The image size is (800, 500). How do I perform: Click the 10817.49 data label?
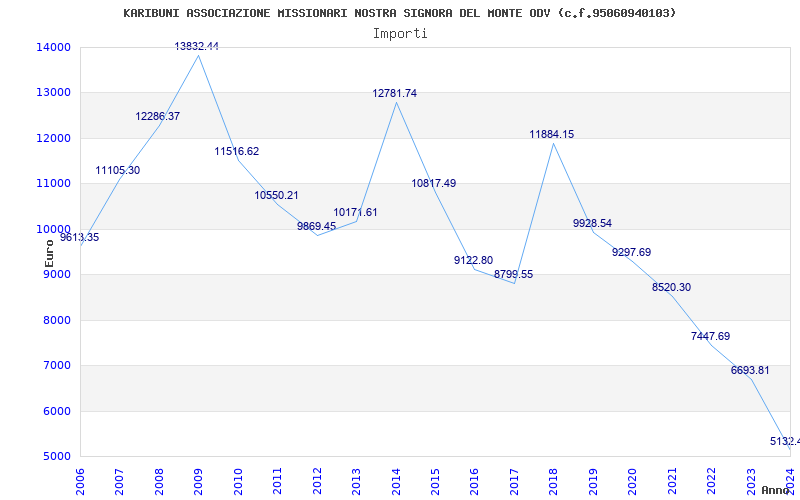point(434,184)
